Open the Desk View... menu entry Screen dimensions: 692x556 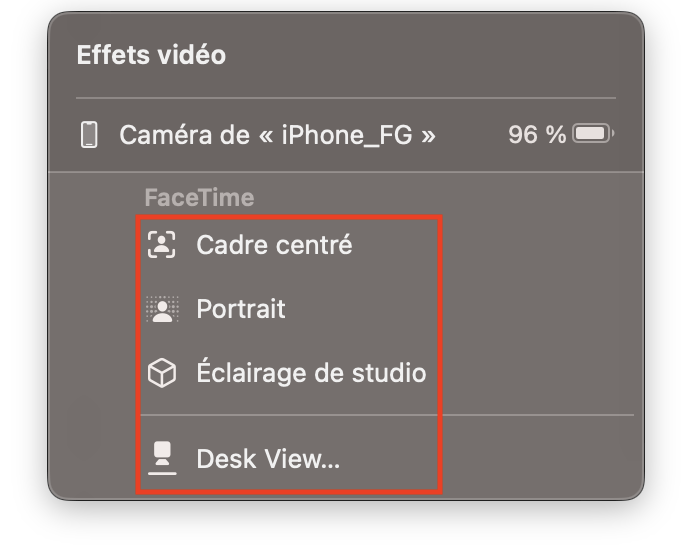268,458
